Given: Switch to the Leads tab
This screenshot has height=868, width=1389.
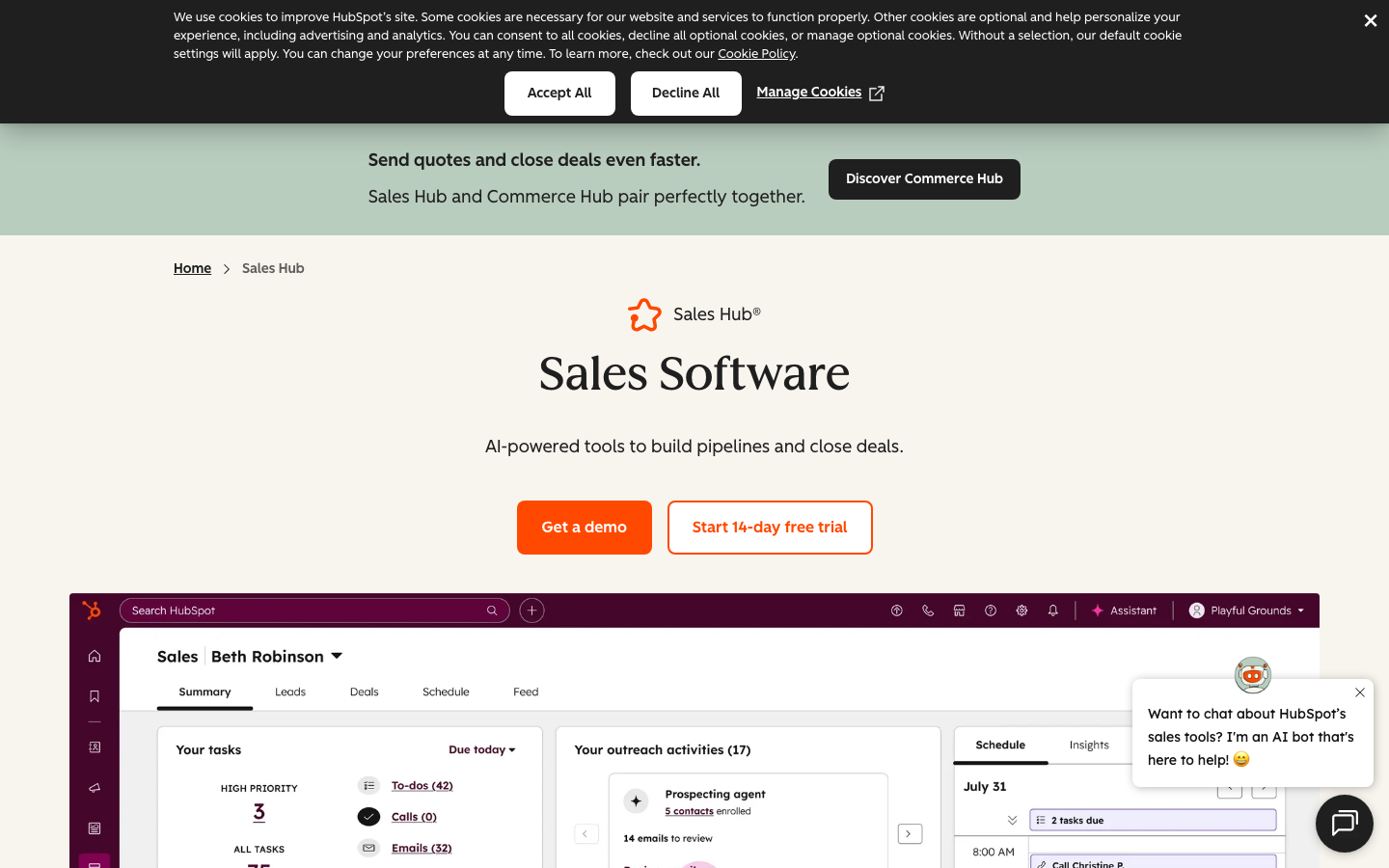Looking at the screenshot, I should pyautogui.click(x=290, y=692).
